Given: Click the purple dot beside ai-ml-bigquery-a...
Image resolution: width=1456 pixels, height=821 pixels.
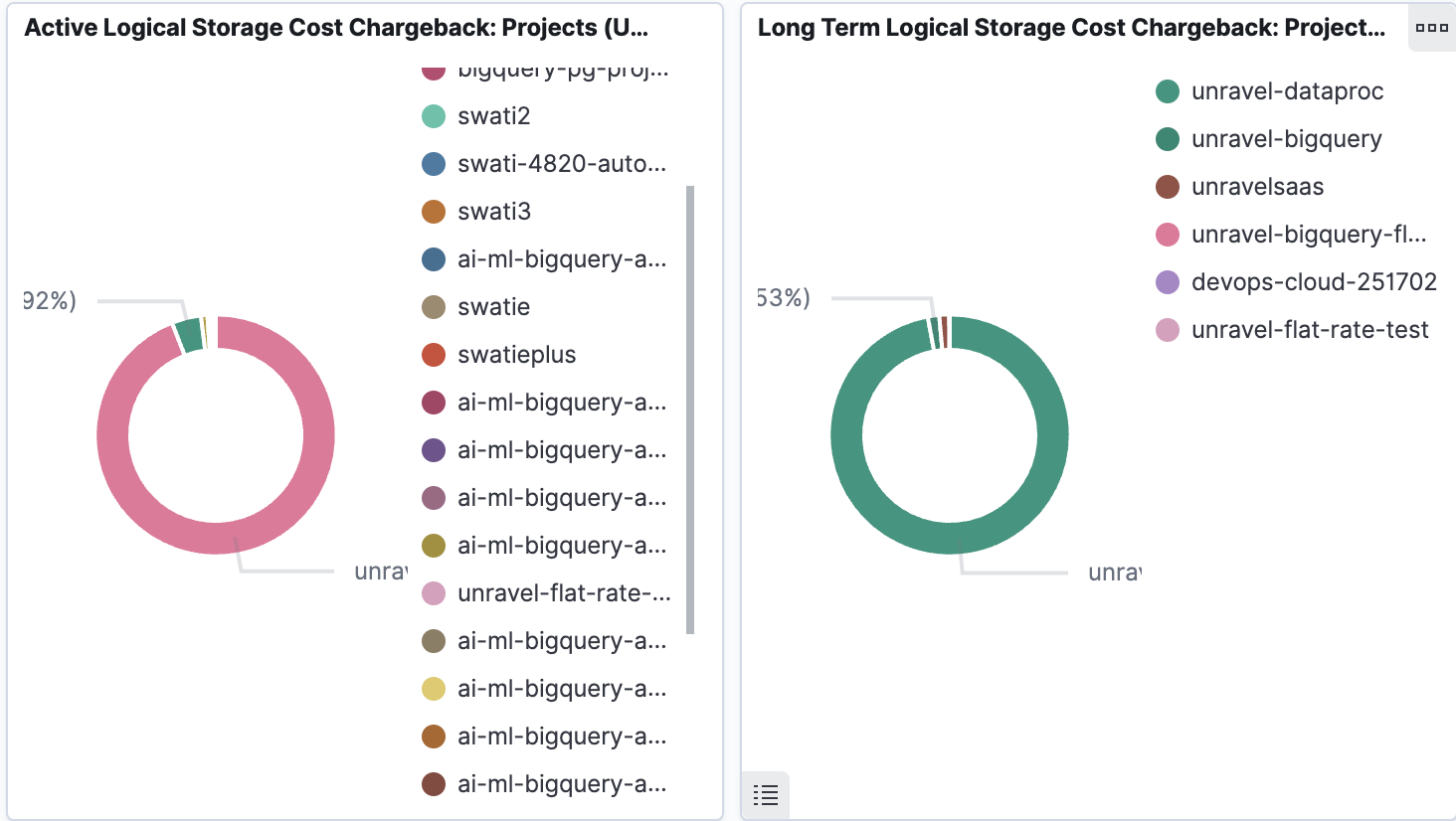Looking at the screenshot, I should (x=434, y=450).
